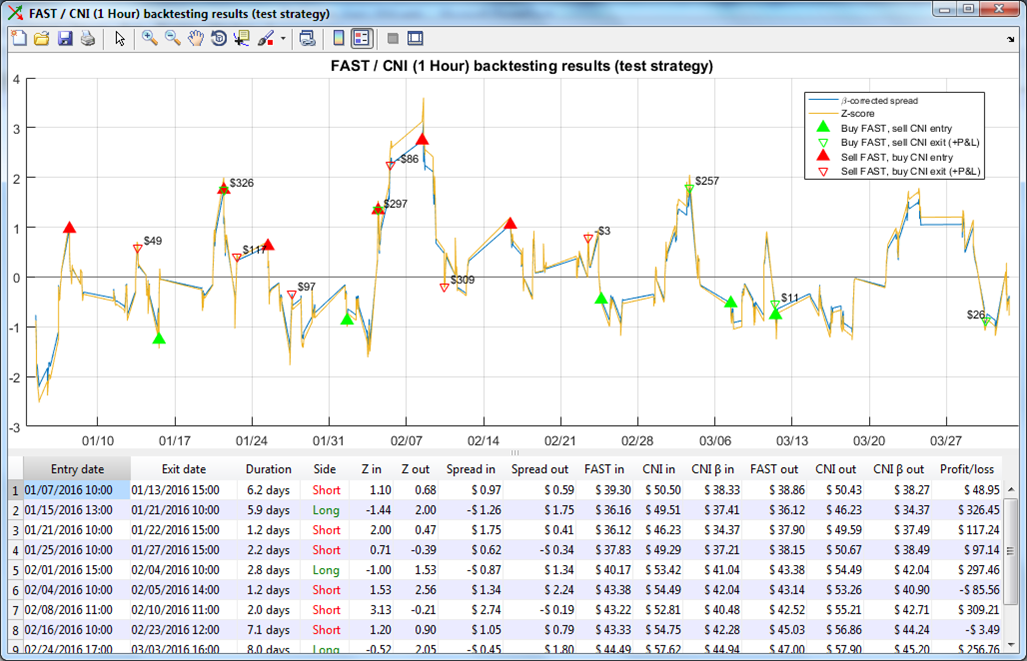Create a new figure from the toolbar

pyautogui.click(x=19, y=39)
